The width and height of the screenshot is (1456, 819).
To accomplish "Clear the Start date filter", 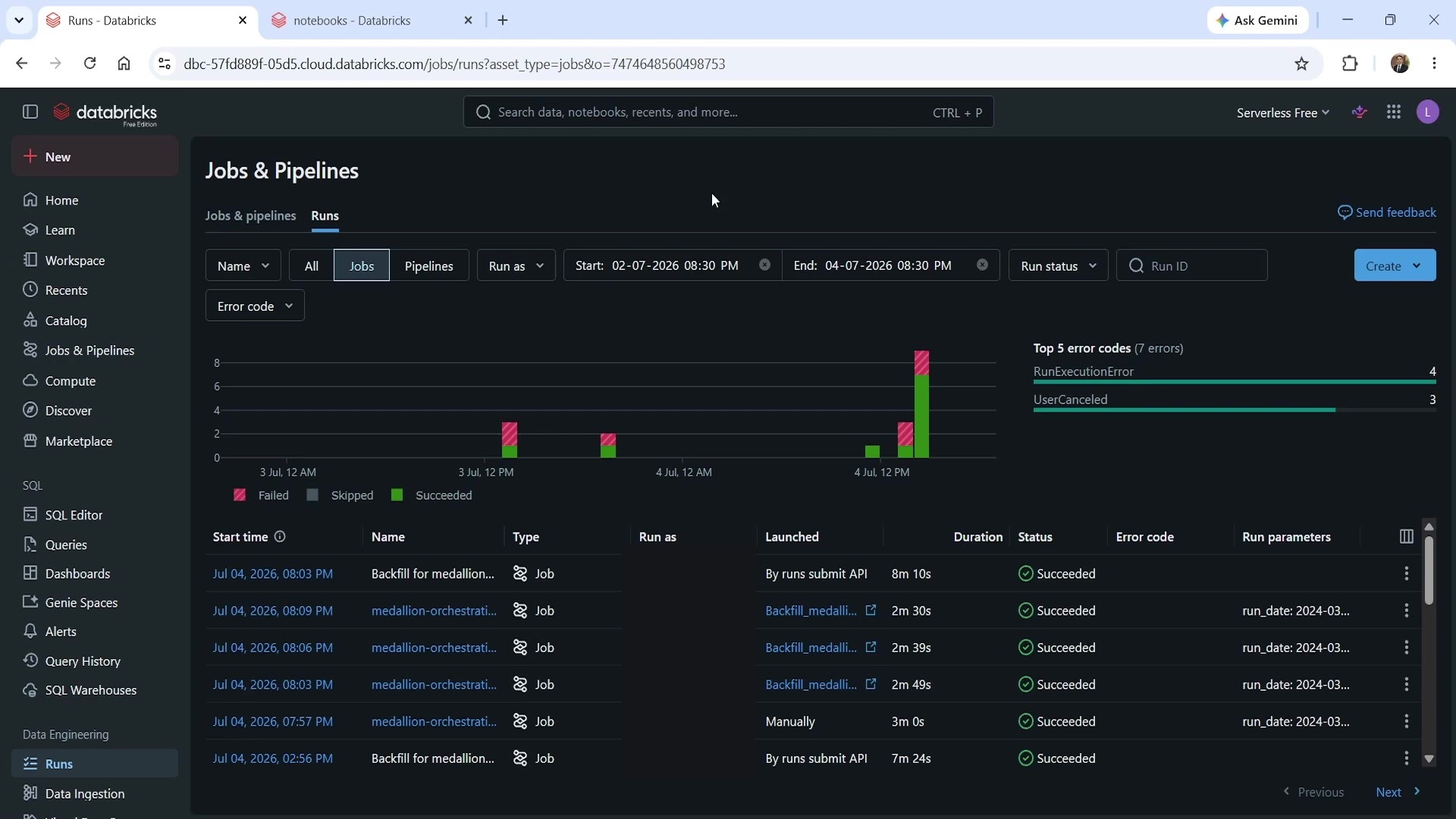I will (764, 265).
